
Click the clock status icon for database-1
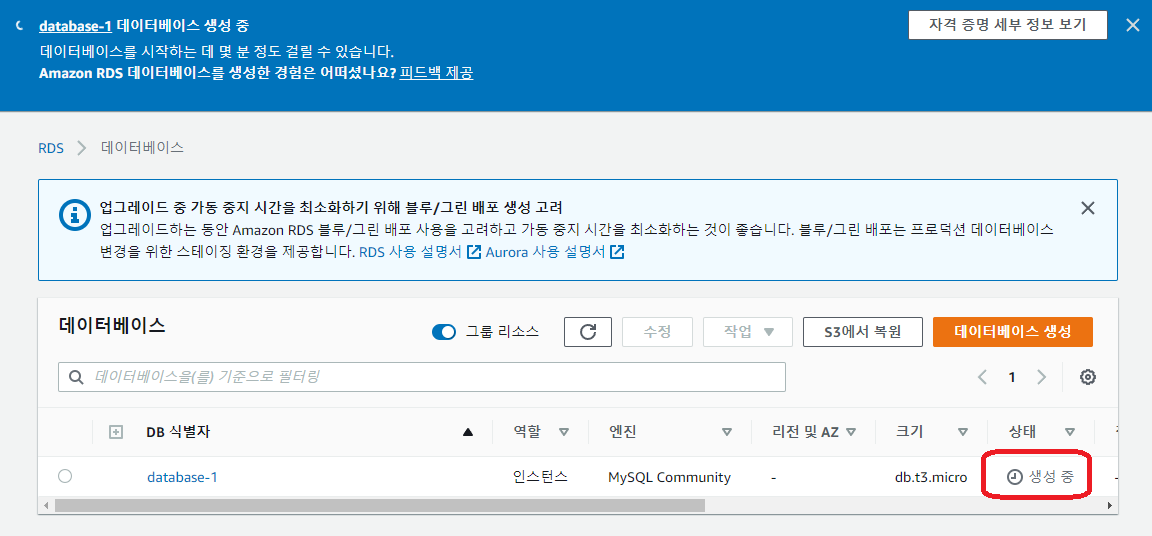coord(1015,477)
